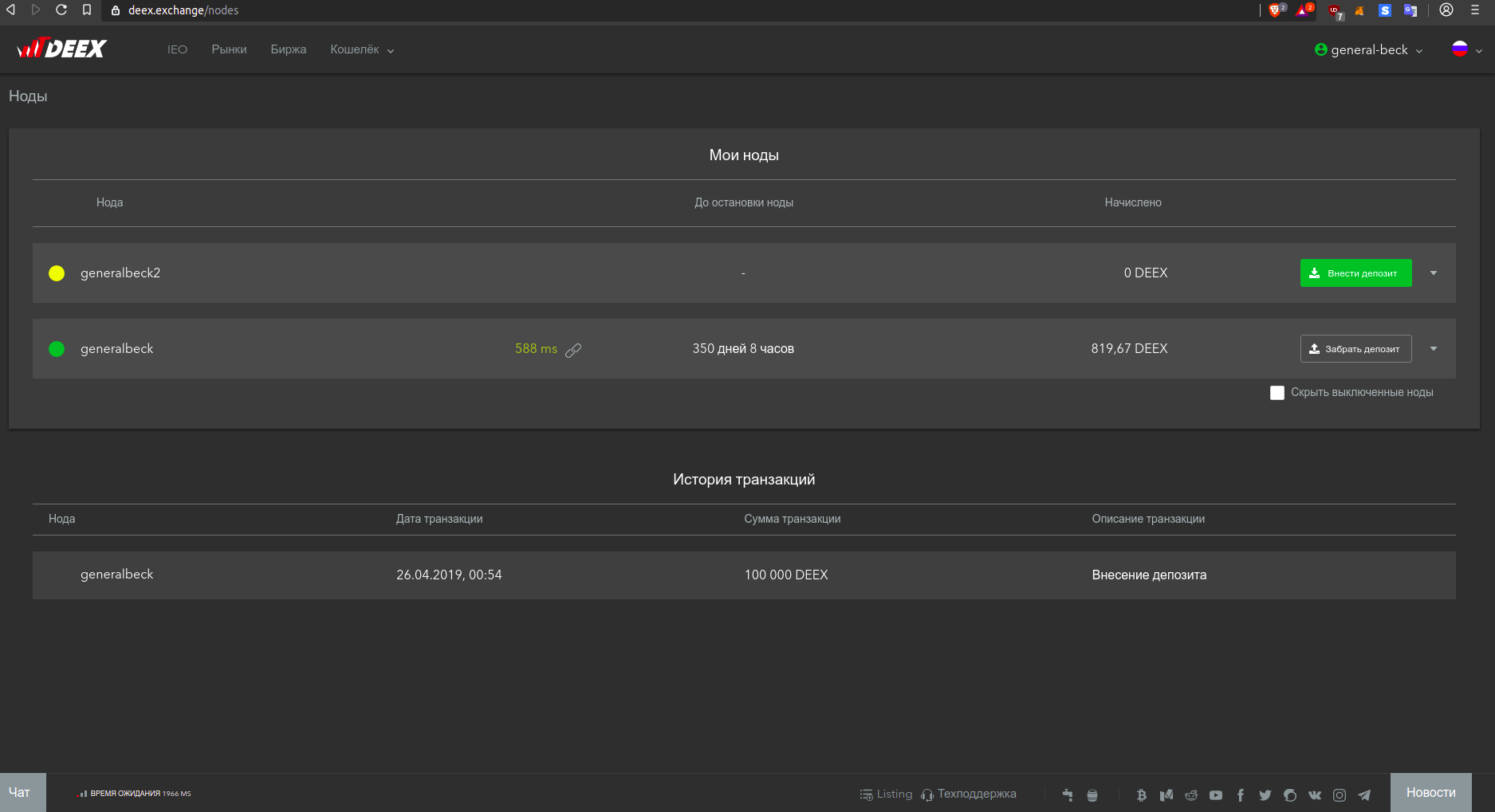Click the Забрать депозит button for generalbeck

point(1355,348)
